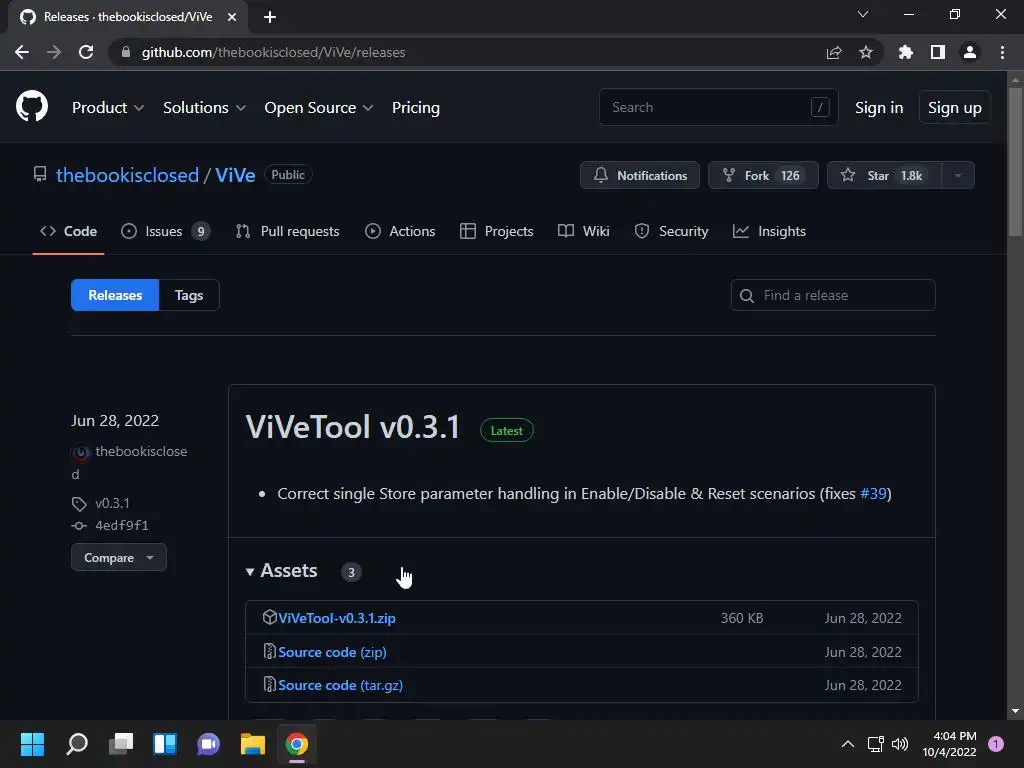
Task: Open Windows taskbar search
Action: point(77,744)
